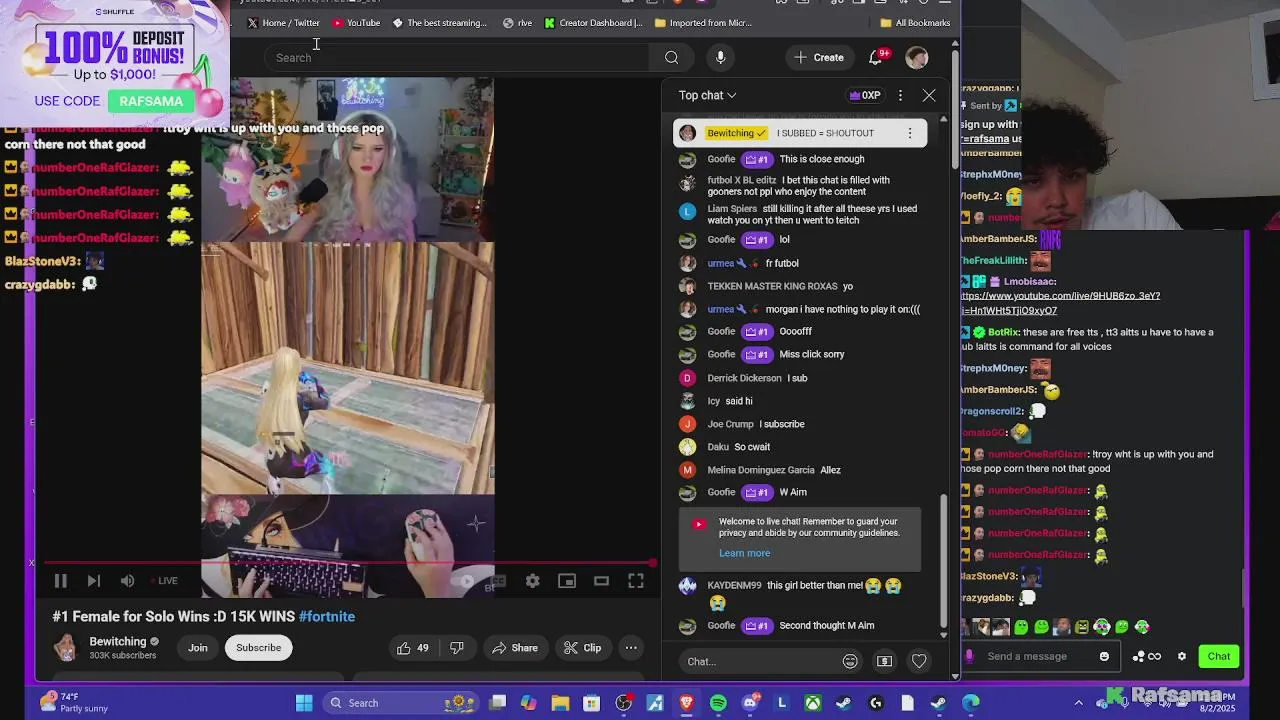Like the video with 49 likes
This screenshot has height=720, width=1280.
(x=413, y=648)
